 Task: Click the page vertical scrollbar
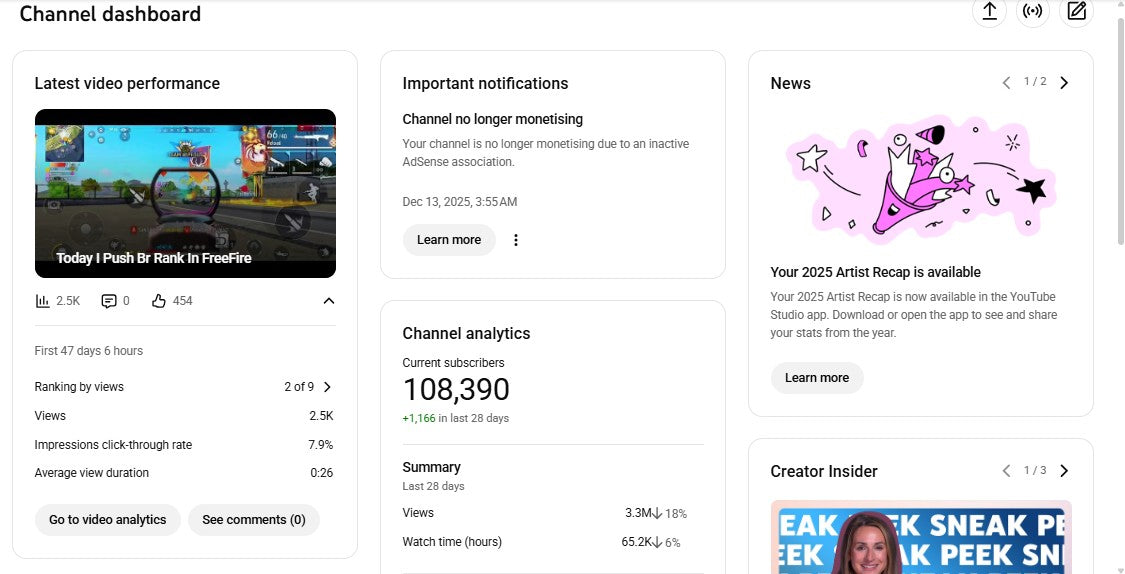pyautogui.click(x=1119, y=130)
